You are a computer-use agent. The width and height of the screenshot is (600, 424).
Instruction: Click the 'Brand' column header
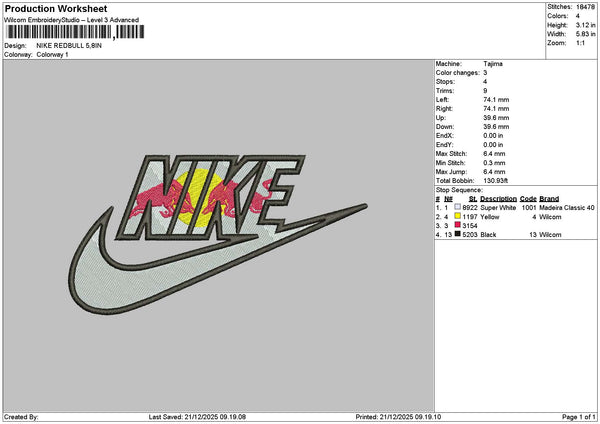tap(549, 199)
